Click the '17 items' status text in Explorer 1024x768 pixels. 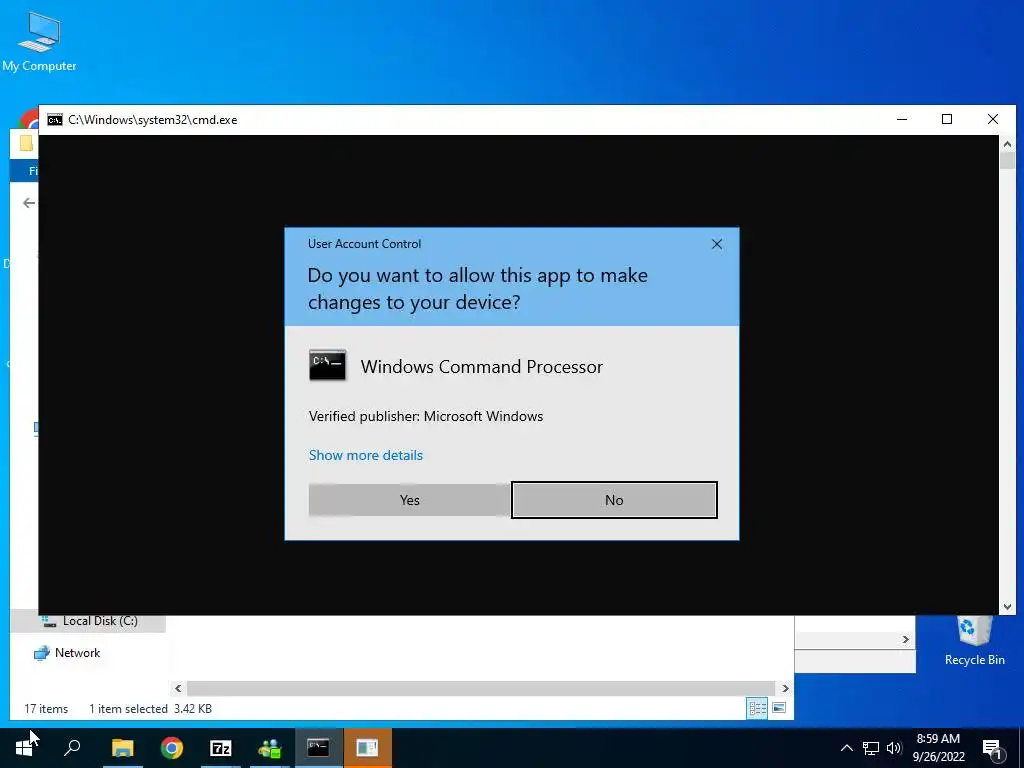(46, 709)
